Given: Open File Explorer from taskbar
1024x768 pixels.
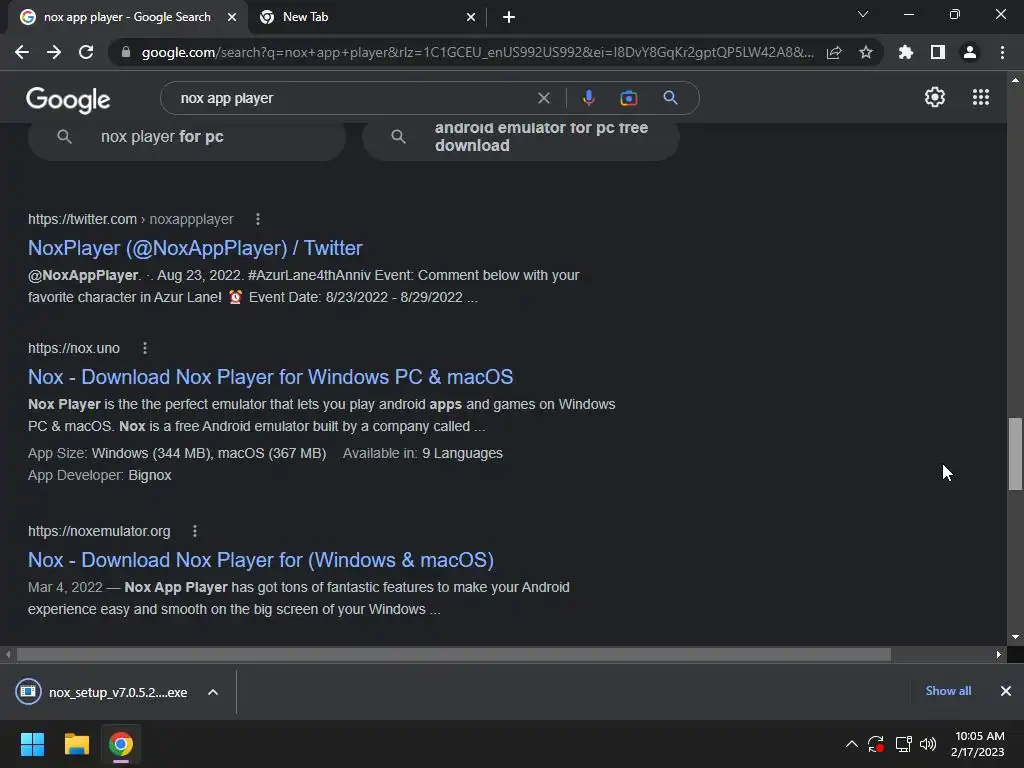Looking at the screenshot, I should point(76,744).
